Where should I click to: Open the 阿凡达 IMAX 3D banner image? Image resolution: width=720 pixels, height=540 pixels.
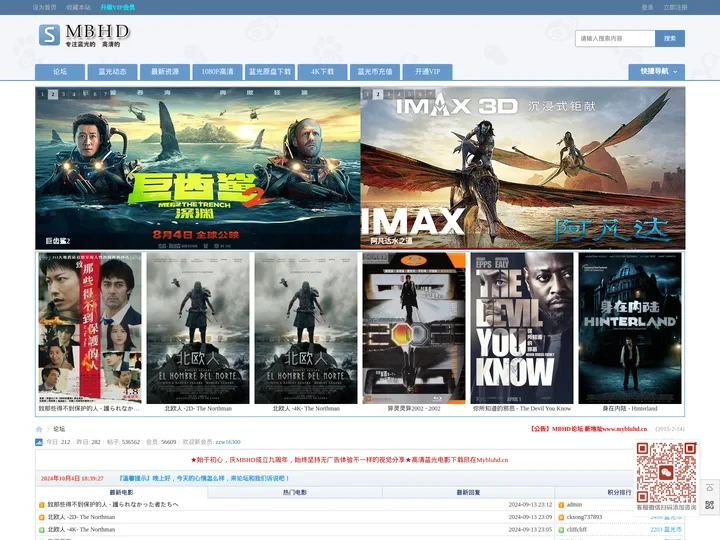click(523, 168)
